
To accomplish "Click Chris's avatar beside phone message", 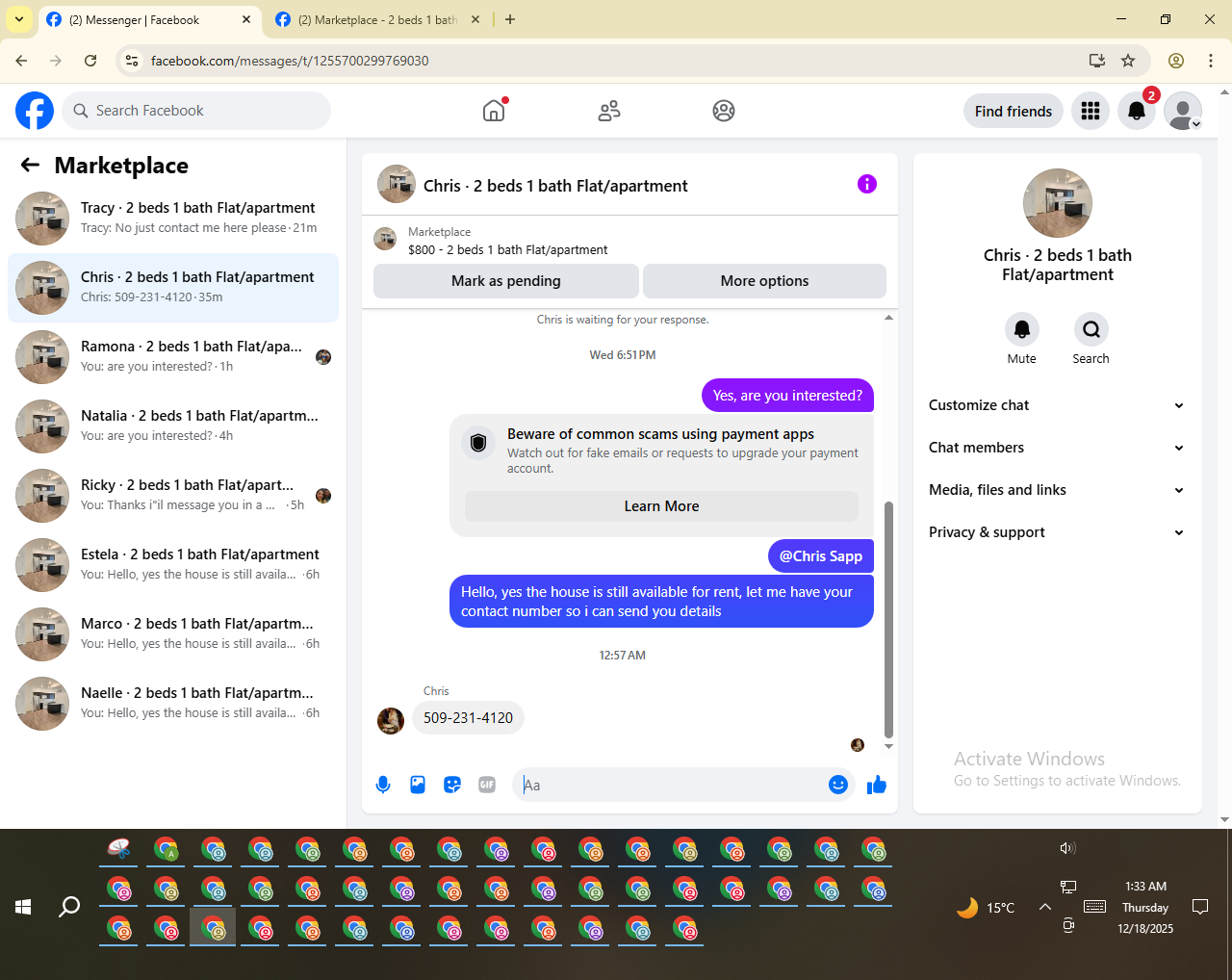I will pos(391,721).
